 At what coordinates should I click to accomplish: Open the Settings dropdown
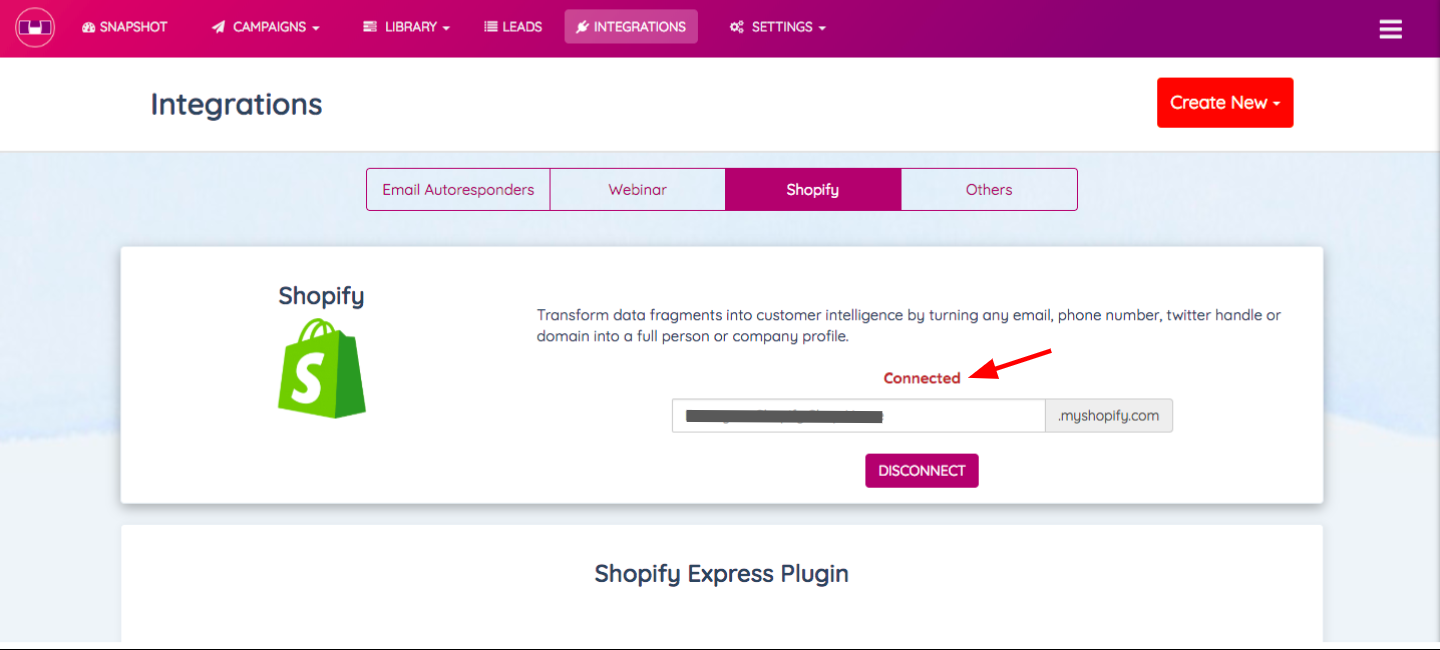(778, 27)
